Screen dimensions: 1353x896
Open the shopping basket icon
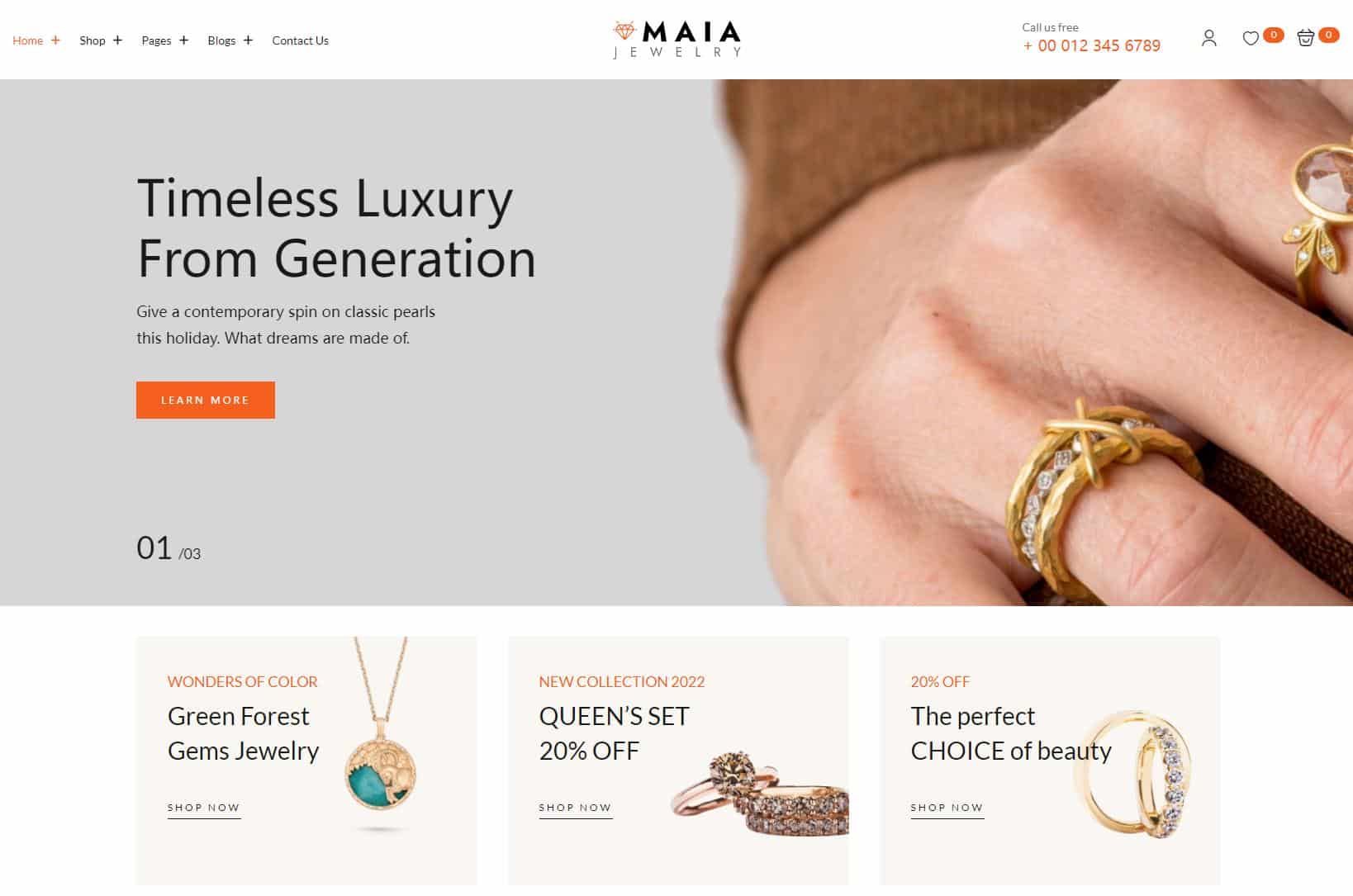point(1305,38)
